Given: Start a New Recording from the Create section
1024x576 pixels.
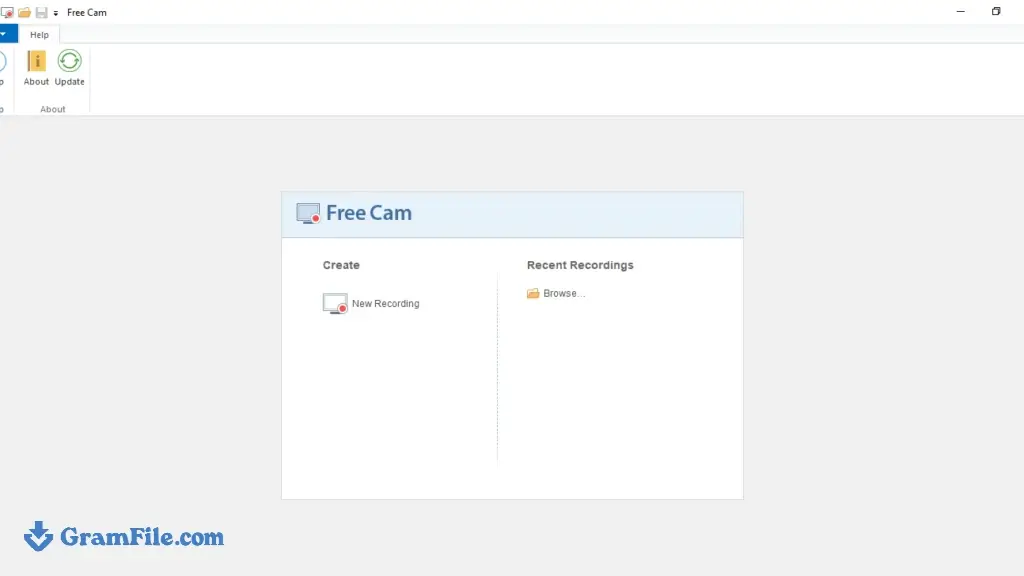Looking at the screenshot, I should point(371,304).
